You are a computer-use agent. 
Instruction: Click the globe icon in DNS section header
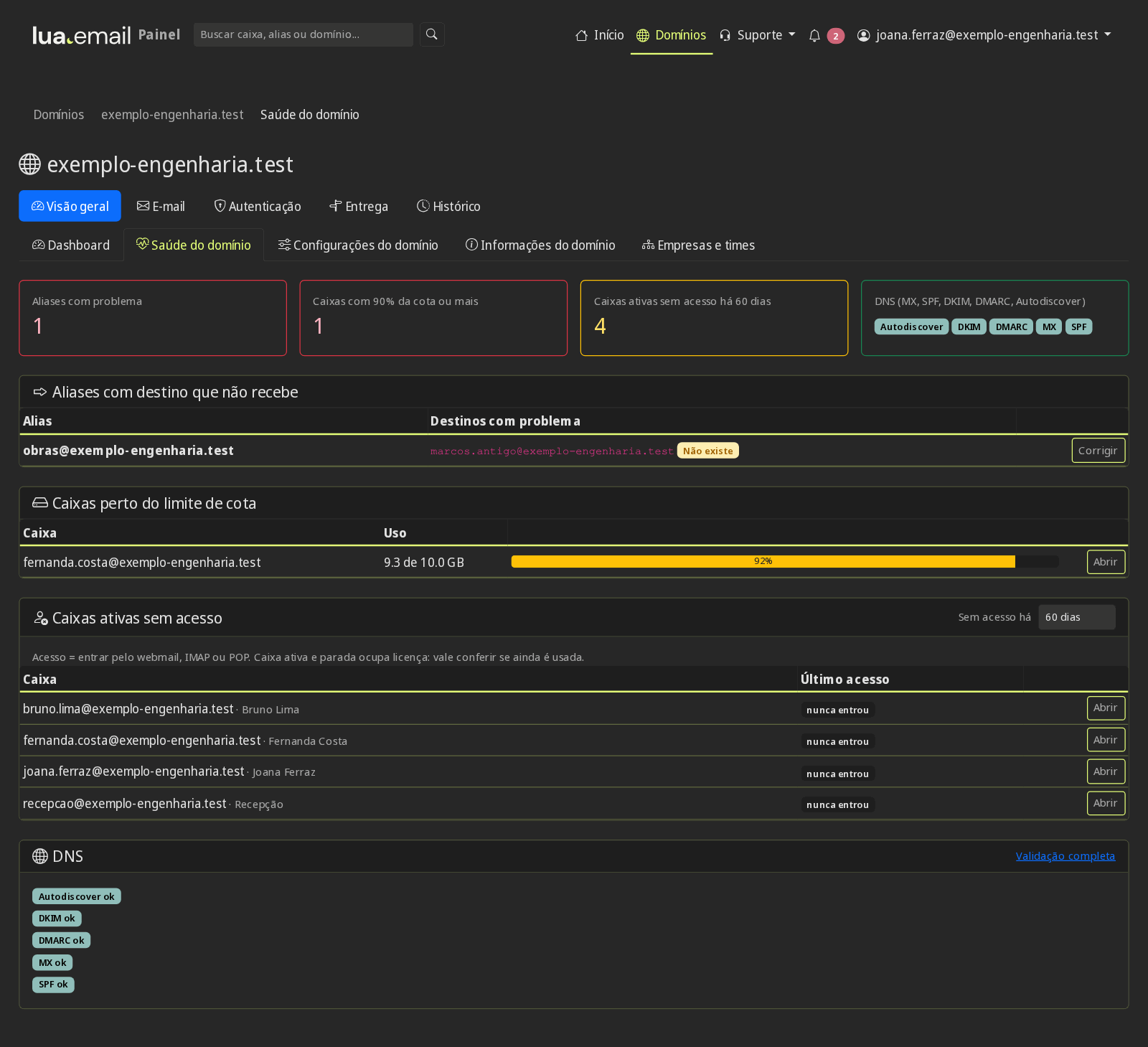(x=40, y=856)
